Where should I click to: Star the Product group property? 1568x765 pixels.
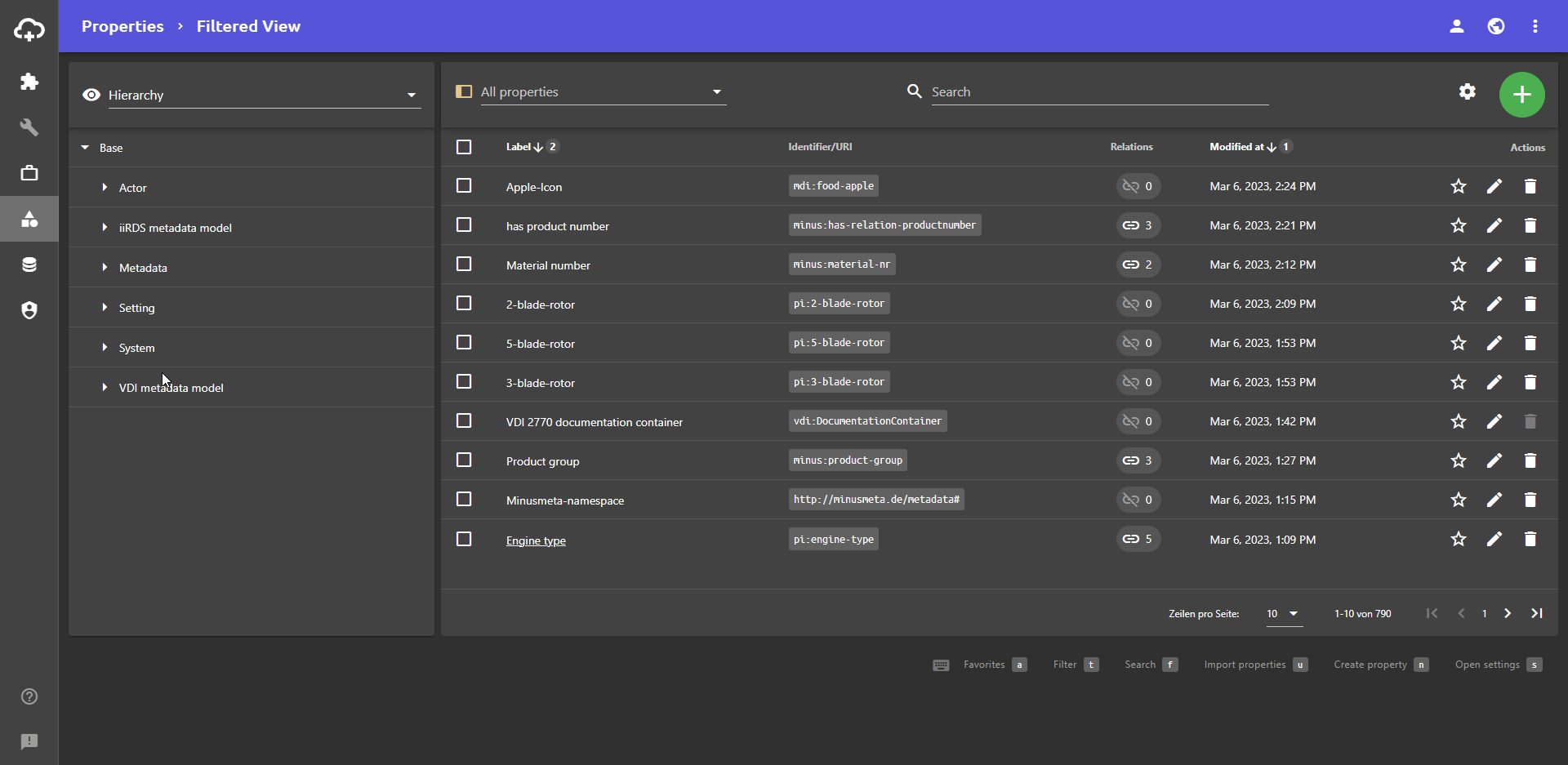[1459, 460]
